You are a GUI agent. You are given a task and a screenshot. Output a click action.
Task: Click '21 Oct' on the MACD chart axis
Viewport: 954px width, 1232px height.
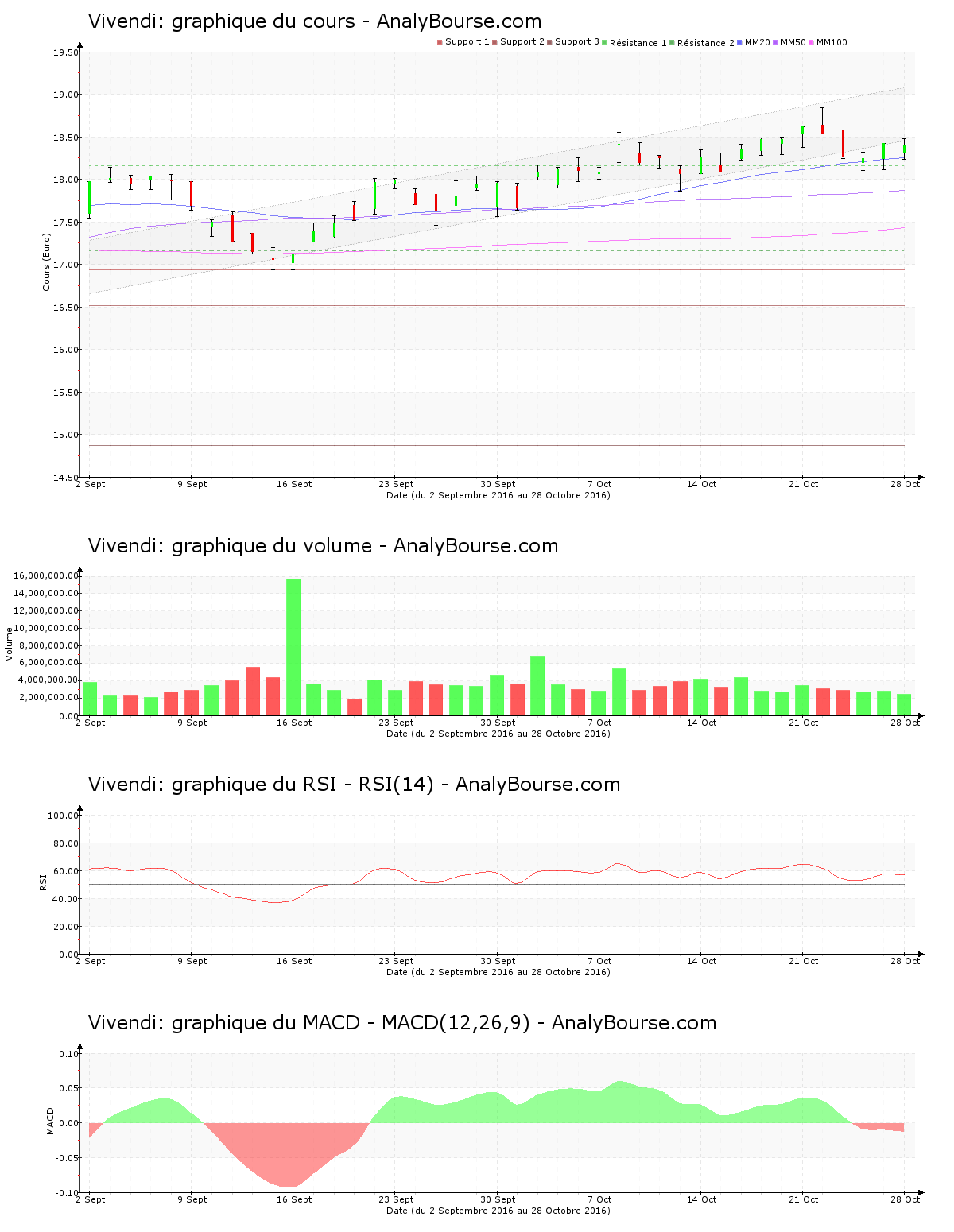click(x=804, y=1199)
